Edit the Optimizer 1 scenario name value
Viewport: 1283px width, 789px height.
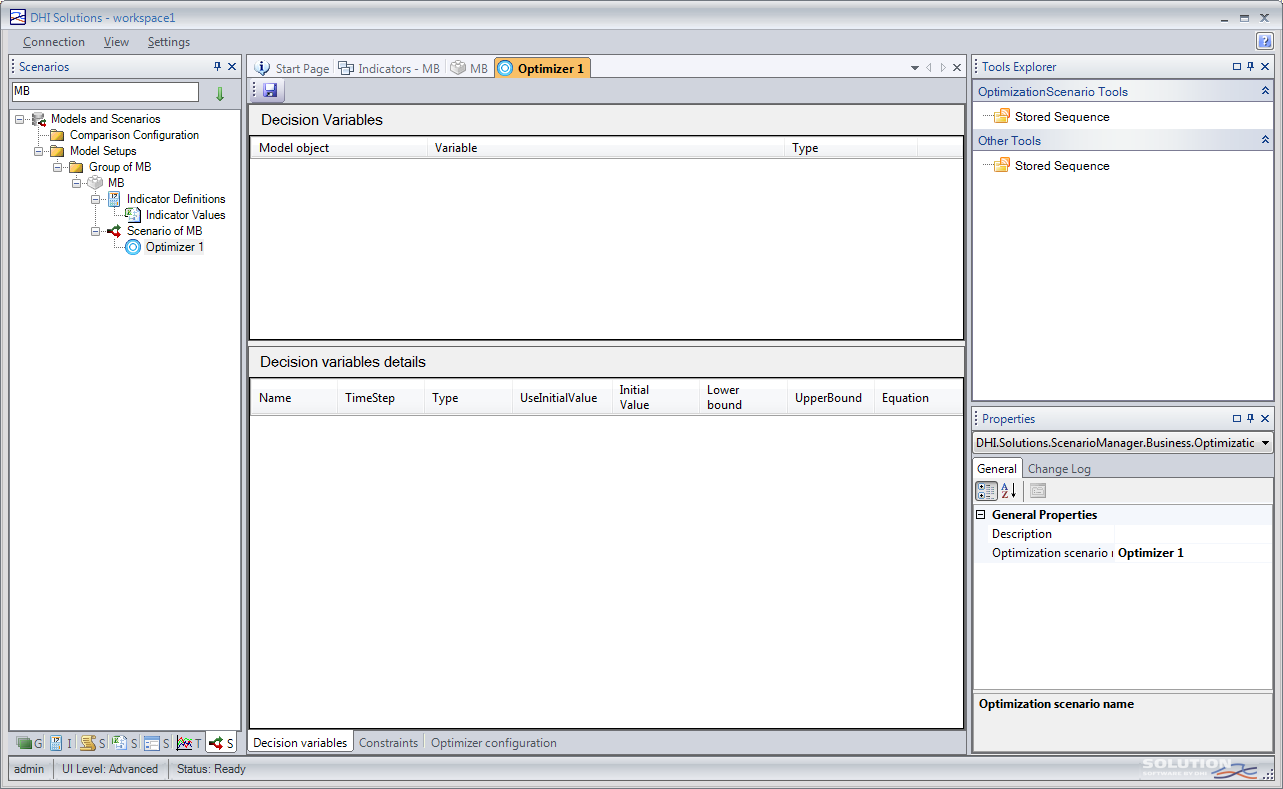tap(1193, 553)
